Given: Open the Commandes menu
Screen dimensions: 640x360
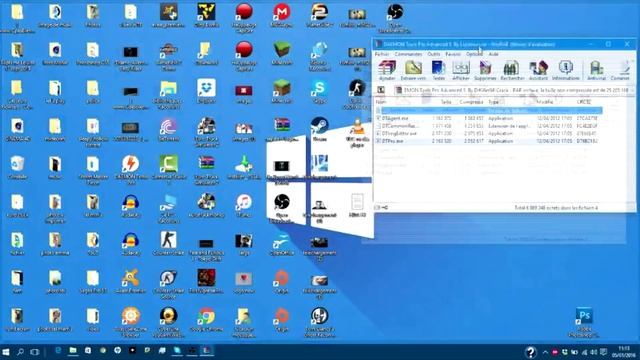Looking at the screenshot, I should pyautogui.click(x=408, y=54).
